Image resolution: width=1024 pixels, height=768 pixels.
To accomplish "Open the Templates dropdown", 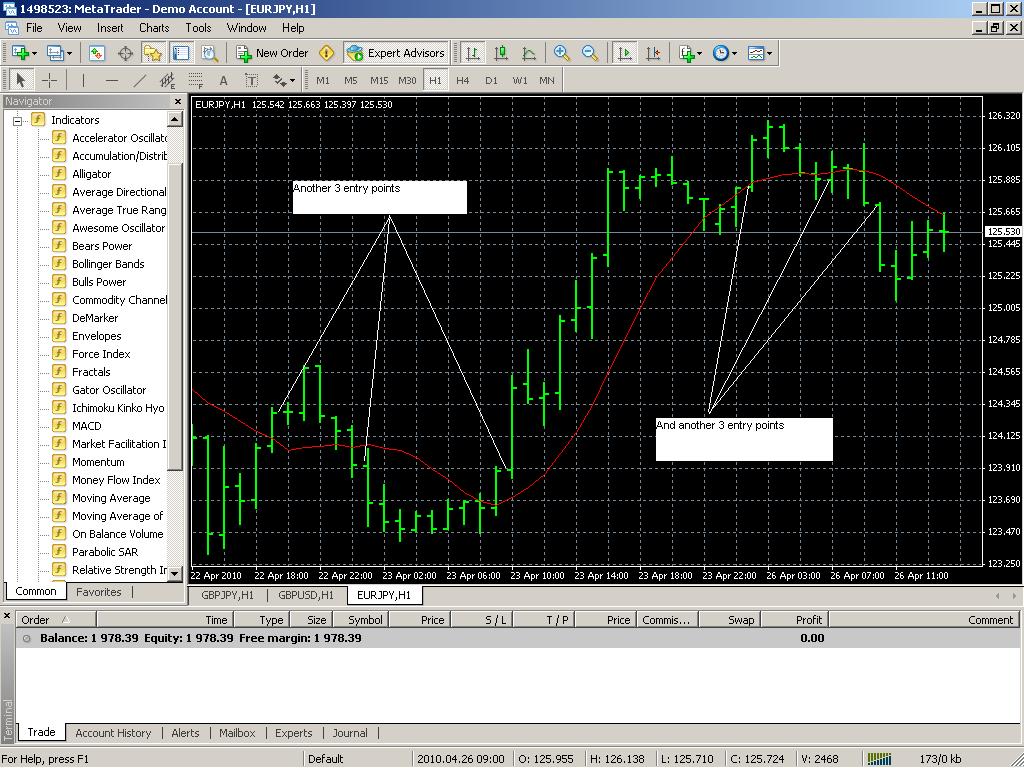I will click(760, 53).
